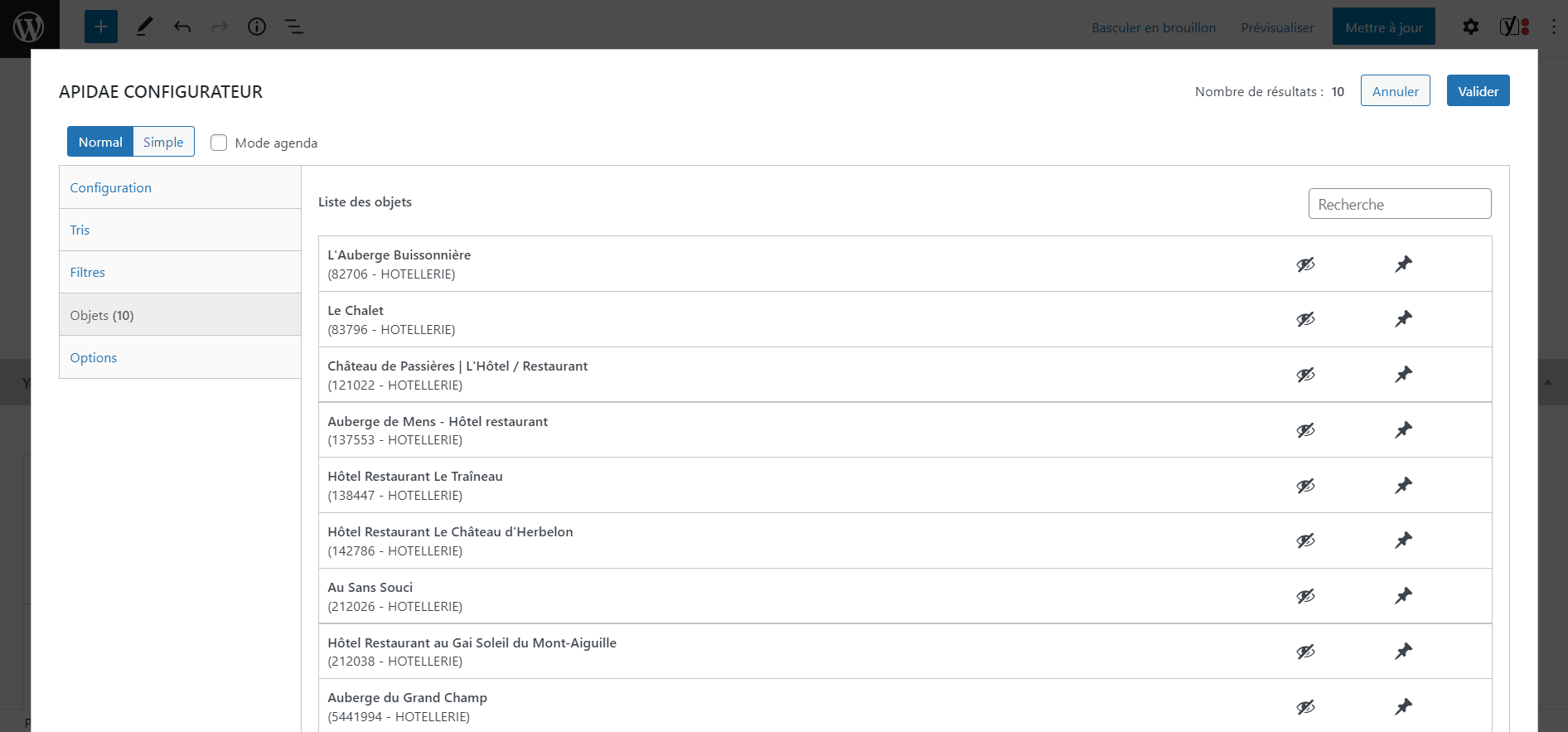The width and height of the screenshot is (1568, 732).
Task: Open the document details info icon
Action: pos(257,27)
